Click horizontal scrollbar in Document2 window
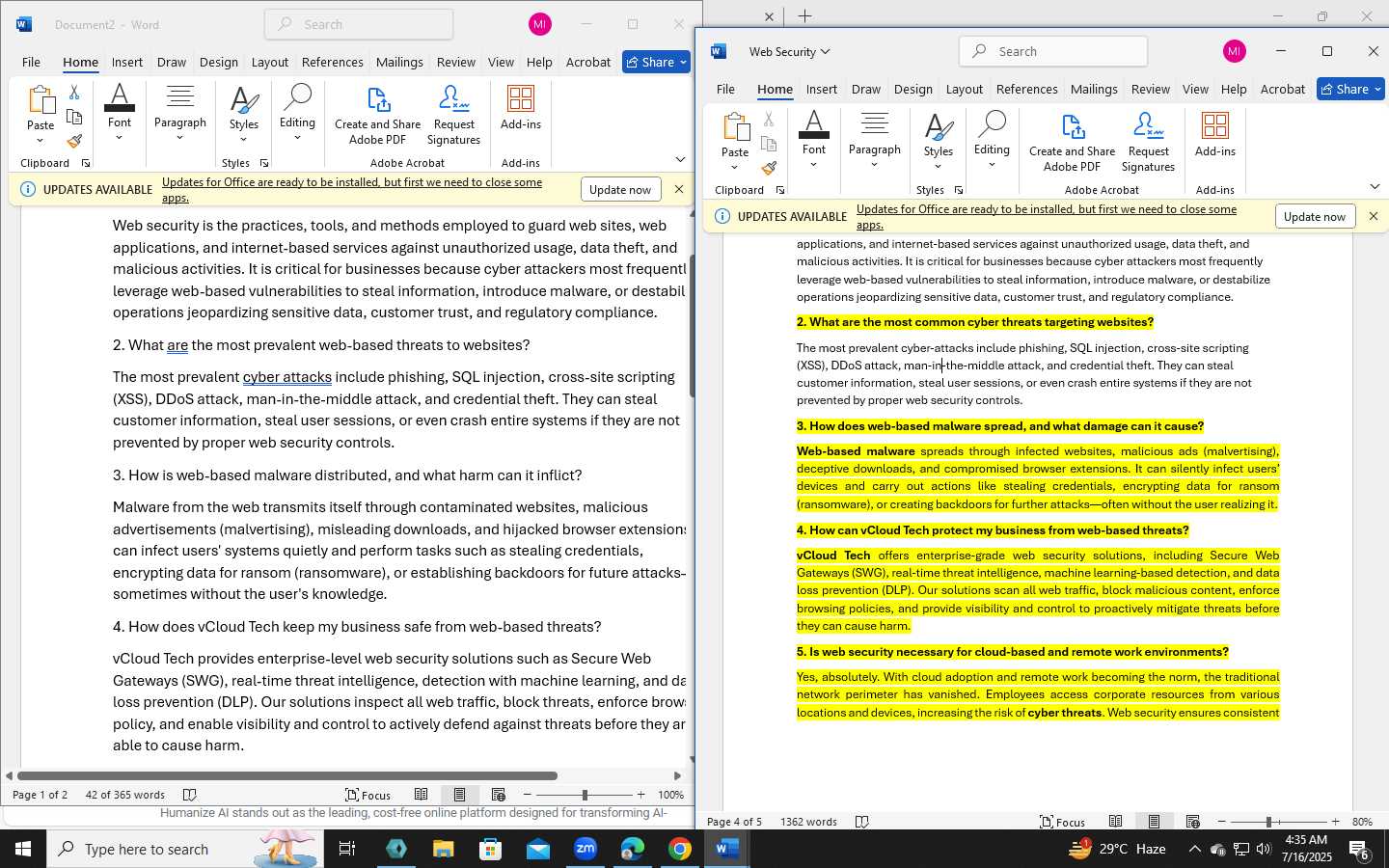This screenshot has width=1389, height=868. click(x=287, y=775)
